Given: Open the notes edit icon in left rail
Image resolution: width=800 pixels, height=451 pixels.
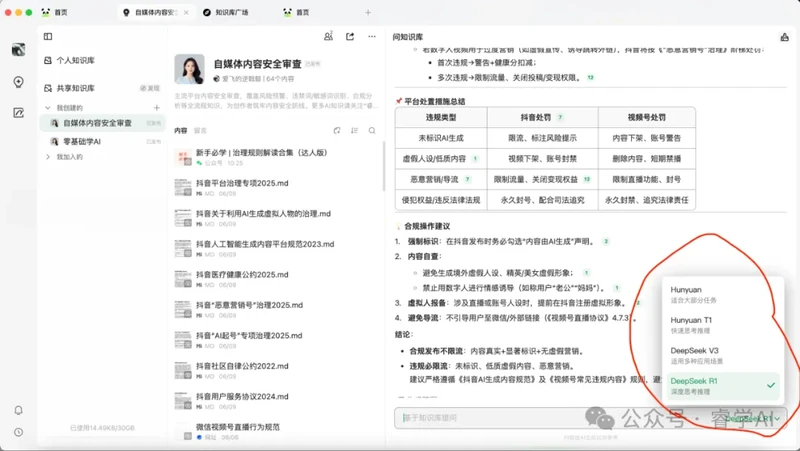Looking at the screenshot, I should [18, 113].
